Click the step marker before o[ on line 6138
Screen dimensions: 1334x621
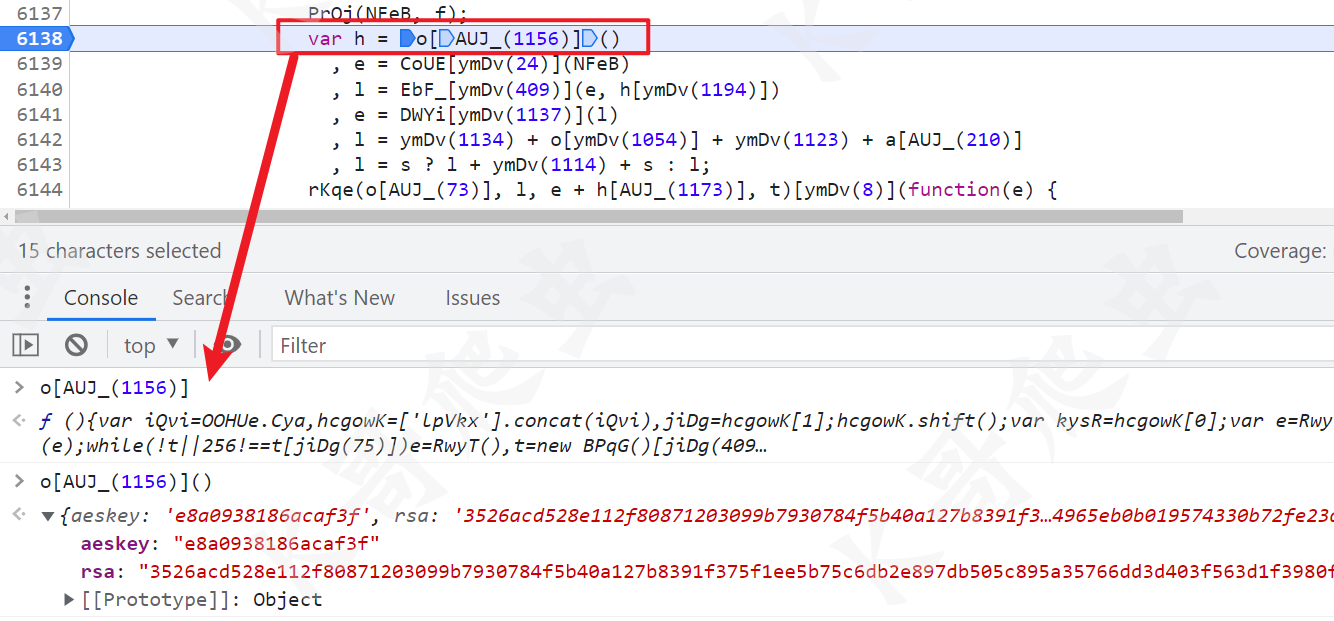406,39
